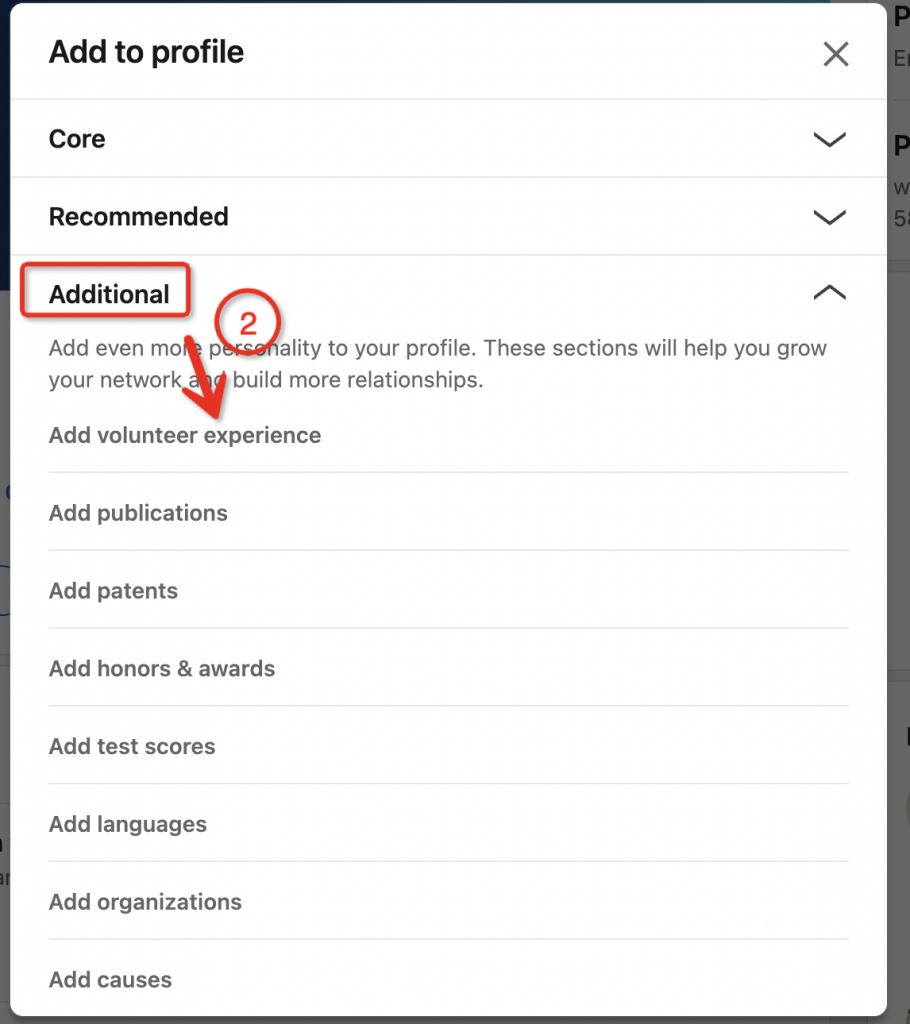Click the Additional section heading
The image size is (910, 1024).
coord(109,294)
